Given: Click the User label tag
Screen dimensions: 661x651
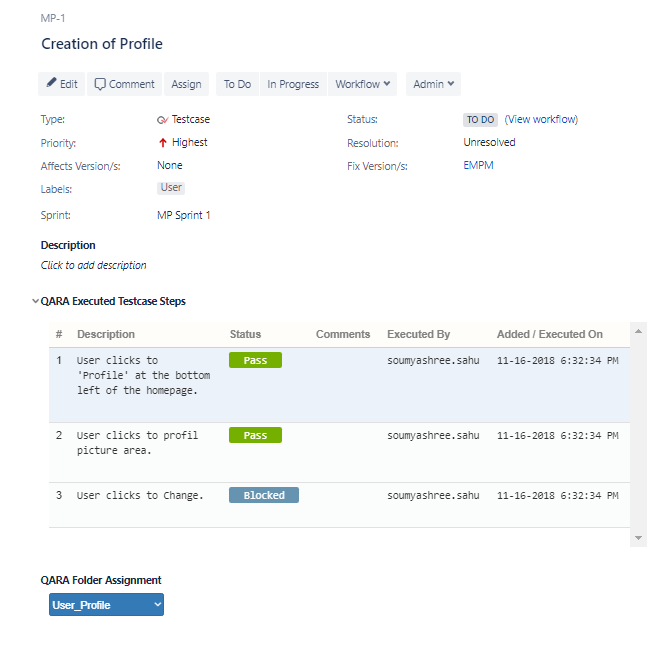Looking at the screenshot, I should [171, 188].
